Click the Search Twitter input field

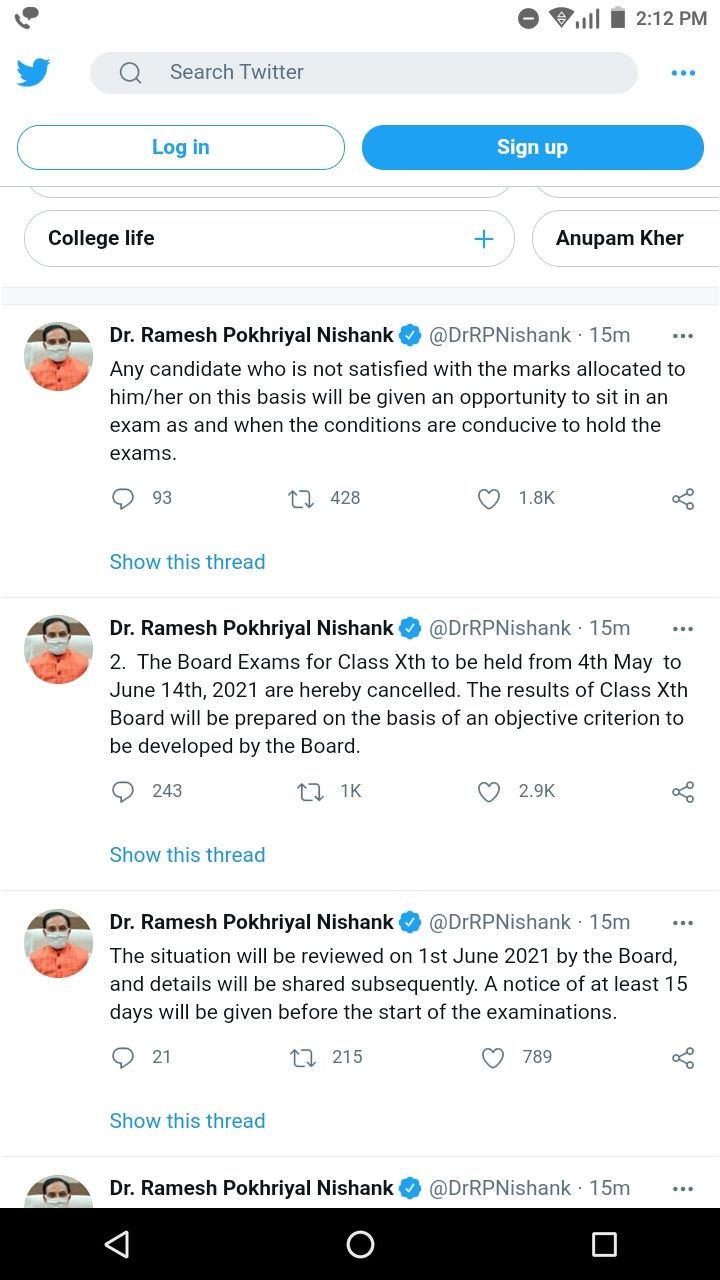point(364,72)
